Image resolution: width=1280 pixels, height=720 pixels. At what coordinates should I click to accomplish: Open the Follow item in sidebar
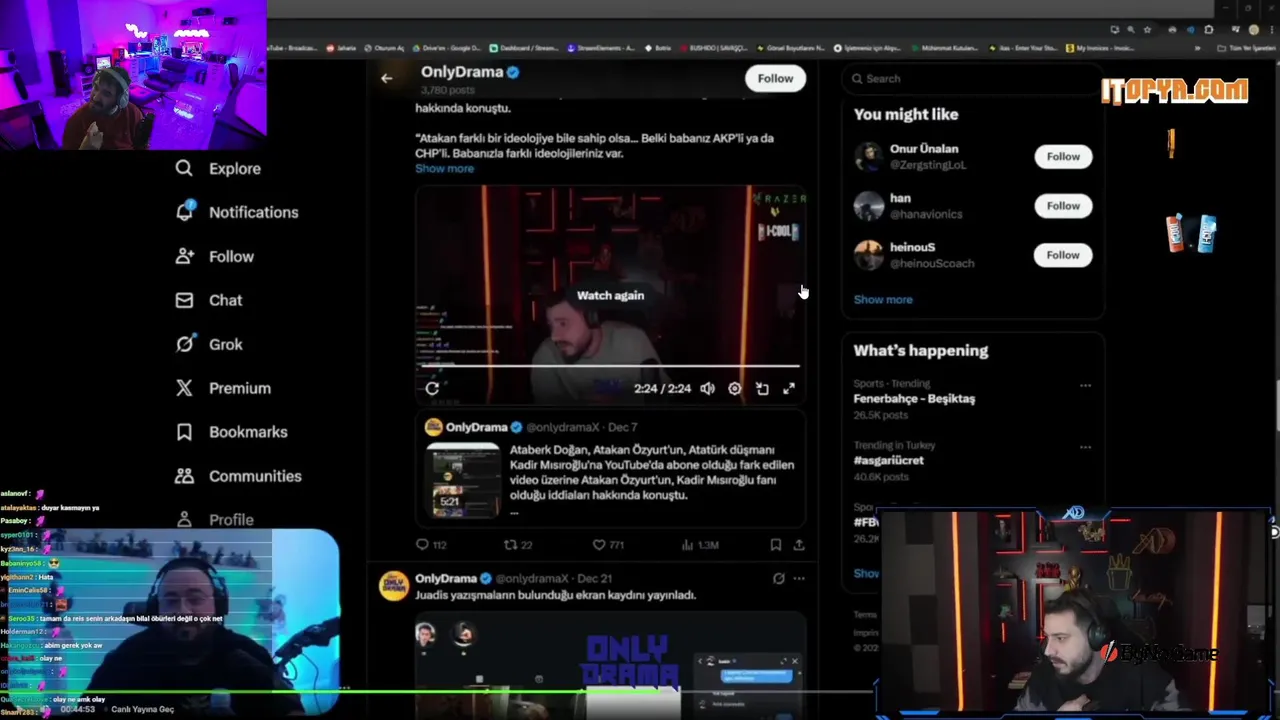pos(215,256)
